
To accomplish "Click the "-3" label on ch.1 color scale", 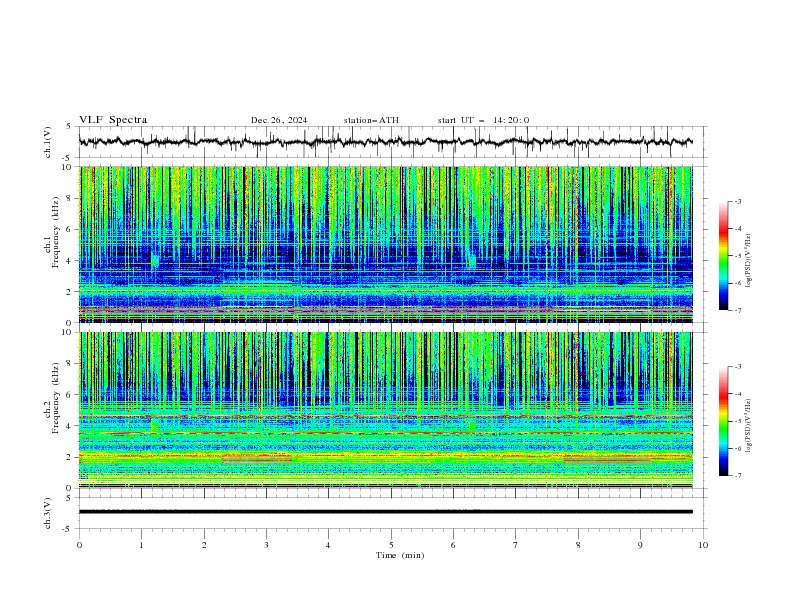I will point(737,201).
